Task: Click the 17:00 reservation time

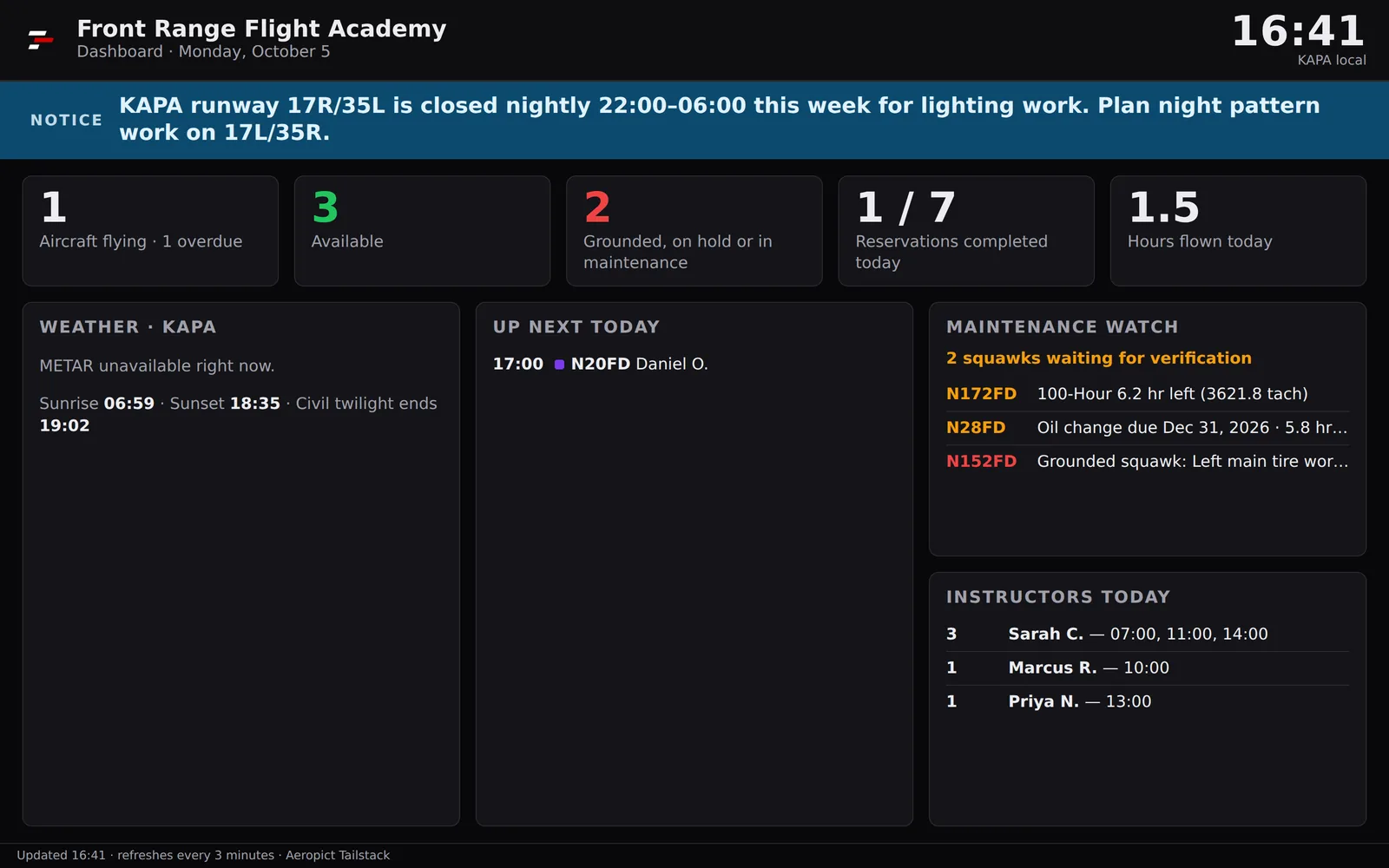Action: pos(518,365)
